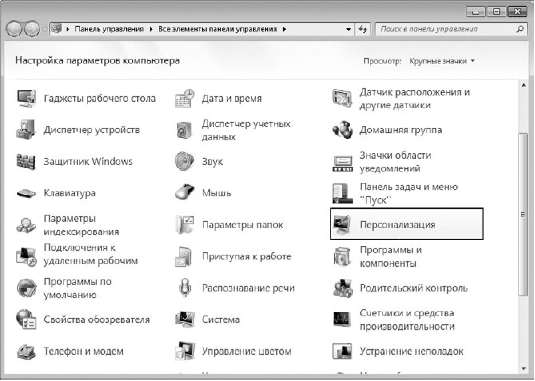Click the scrollbar down arrow
The height and width of the screenshot is (381, 535).
[524, 368]
